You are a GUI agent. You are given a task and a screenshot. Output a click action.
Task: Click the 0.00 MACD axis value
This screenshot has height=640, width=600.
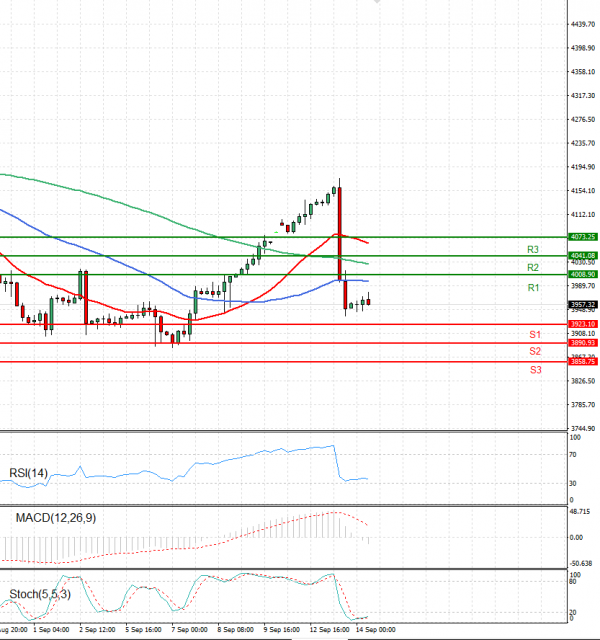pos(576,538)
